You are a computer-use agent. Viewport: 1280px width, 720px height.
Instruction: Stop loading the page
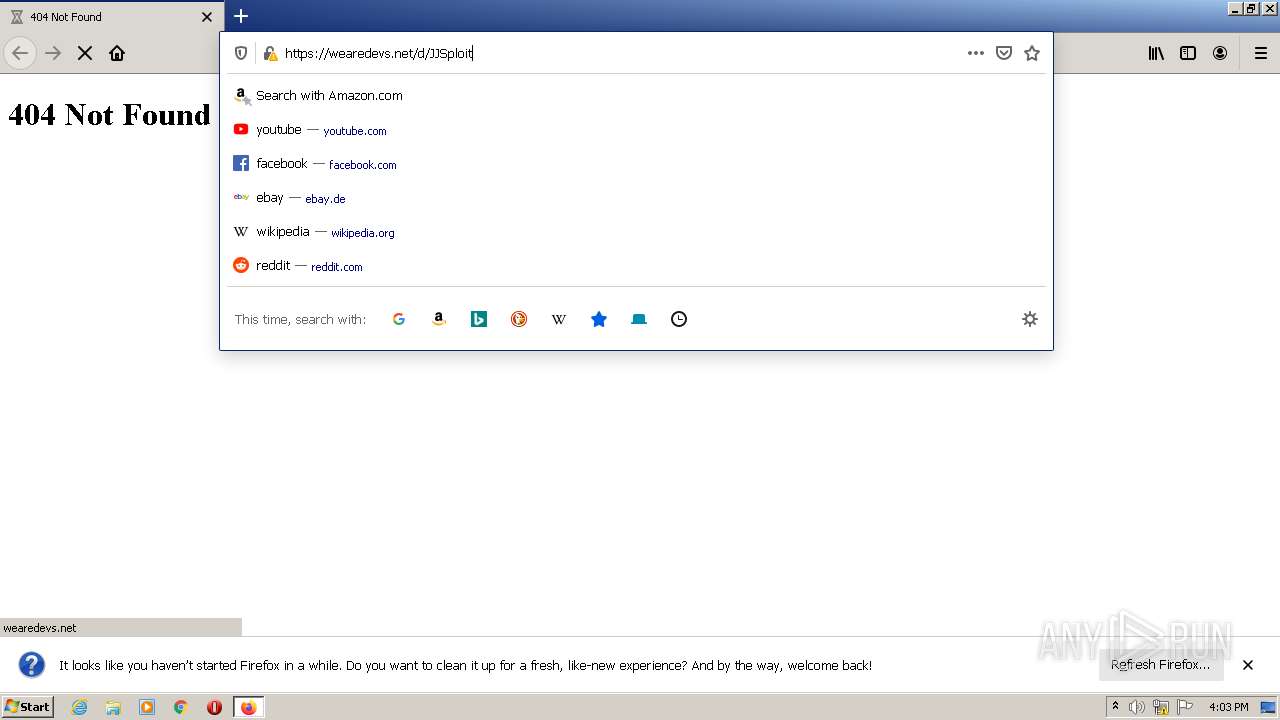(x=85, y=53)
